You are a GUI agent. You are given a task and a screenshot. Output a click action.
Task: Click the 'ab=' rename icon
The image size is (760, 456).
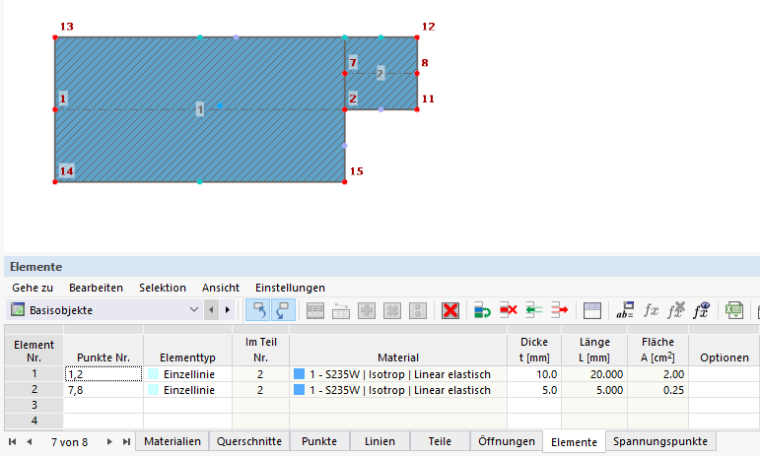click(x=625, y=310)
